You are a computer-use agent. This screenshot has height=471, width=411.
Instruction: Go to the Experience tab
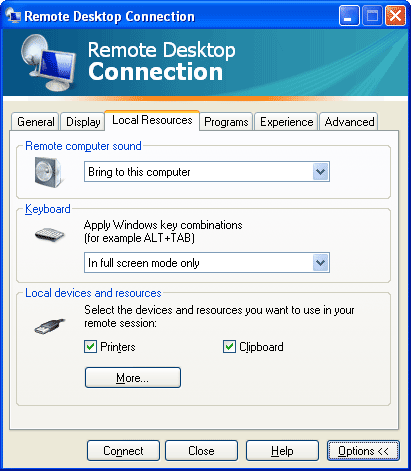point(286,122)
